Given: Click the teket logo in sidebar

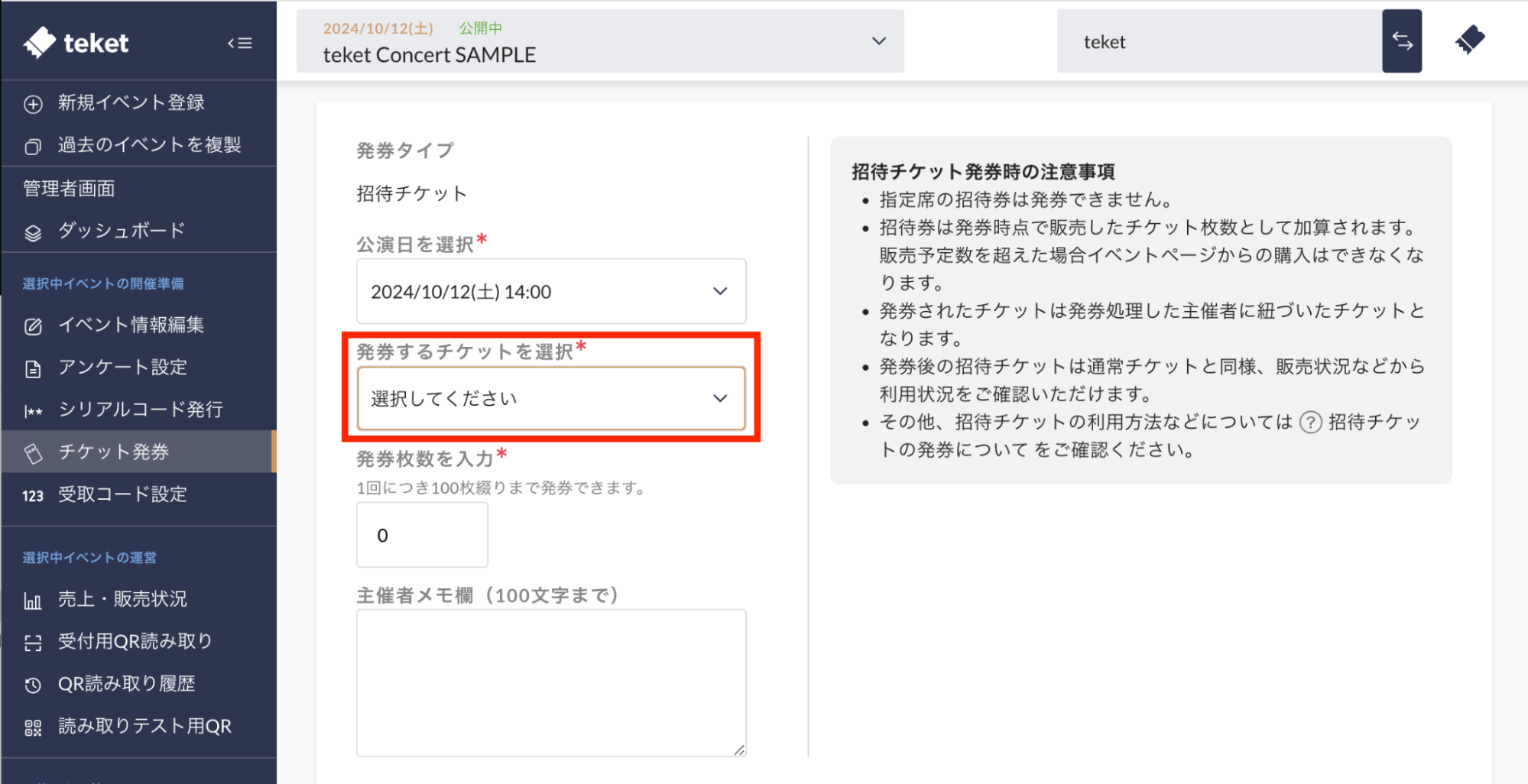Looking at the screenshot, I should point(76,43).
